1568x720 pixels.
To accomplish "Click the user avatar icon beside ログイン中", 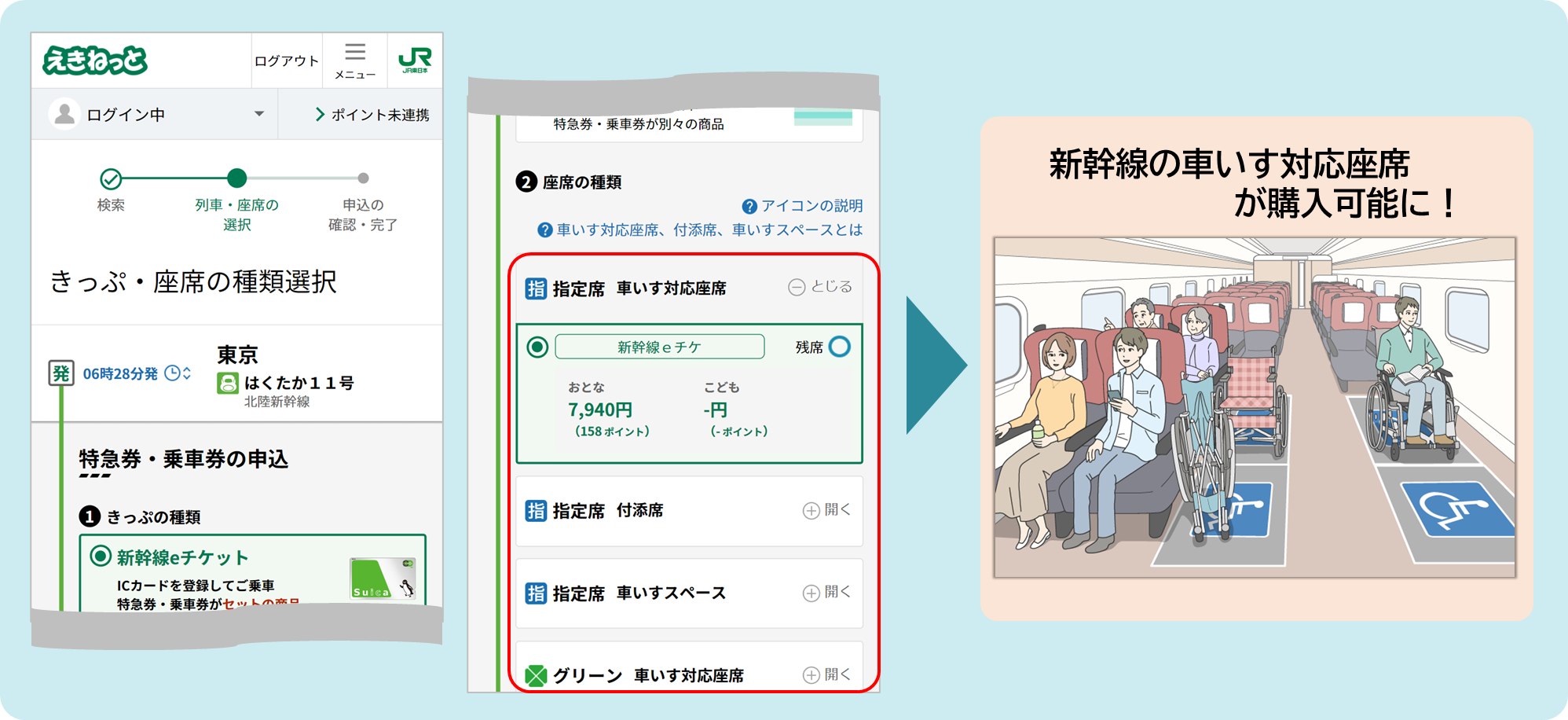I will click(x=65, y=114).
